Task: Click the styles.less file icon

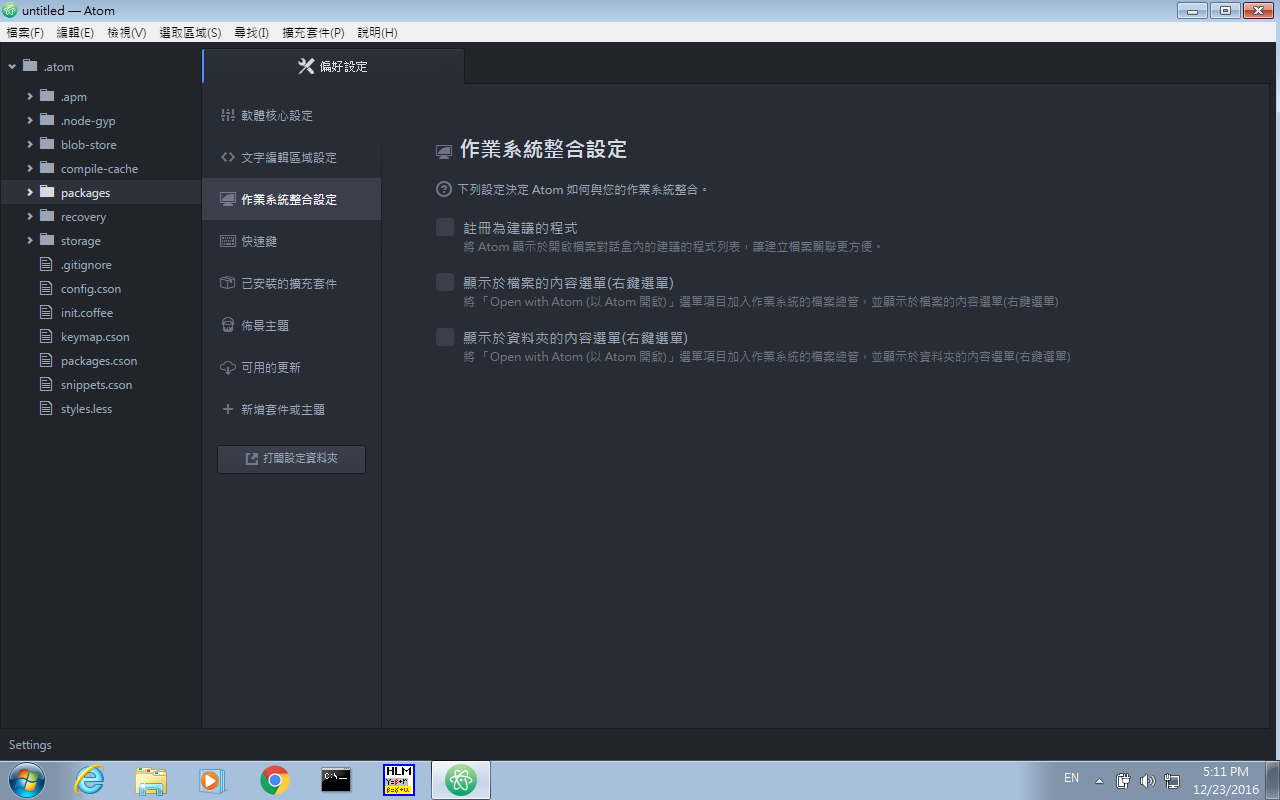Action: click(x=45, y=408)
